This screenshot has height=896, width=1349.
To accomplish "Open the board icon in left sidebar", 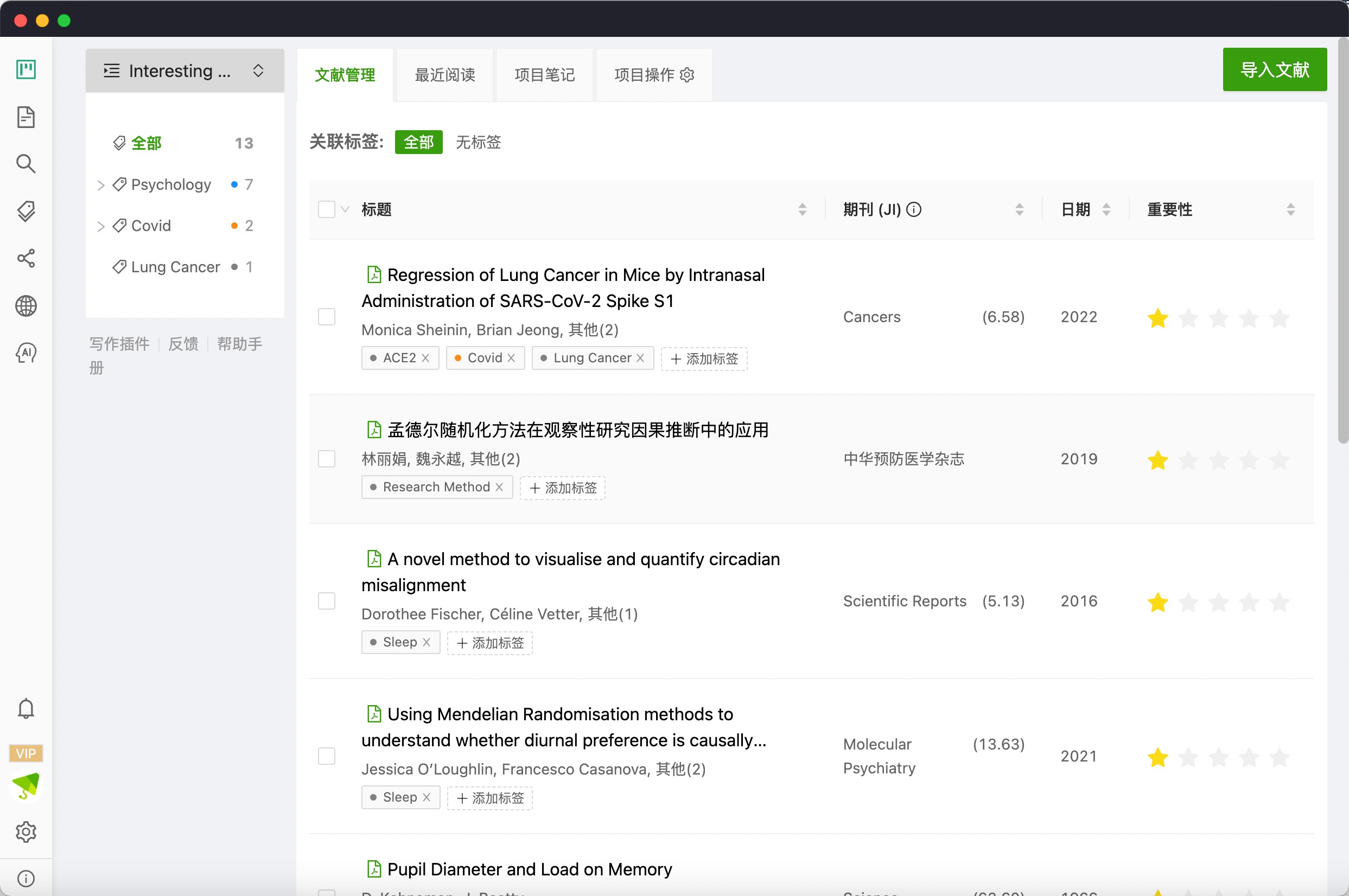I will [26, 70].
